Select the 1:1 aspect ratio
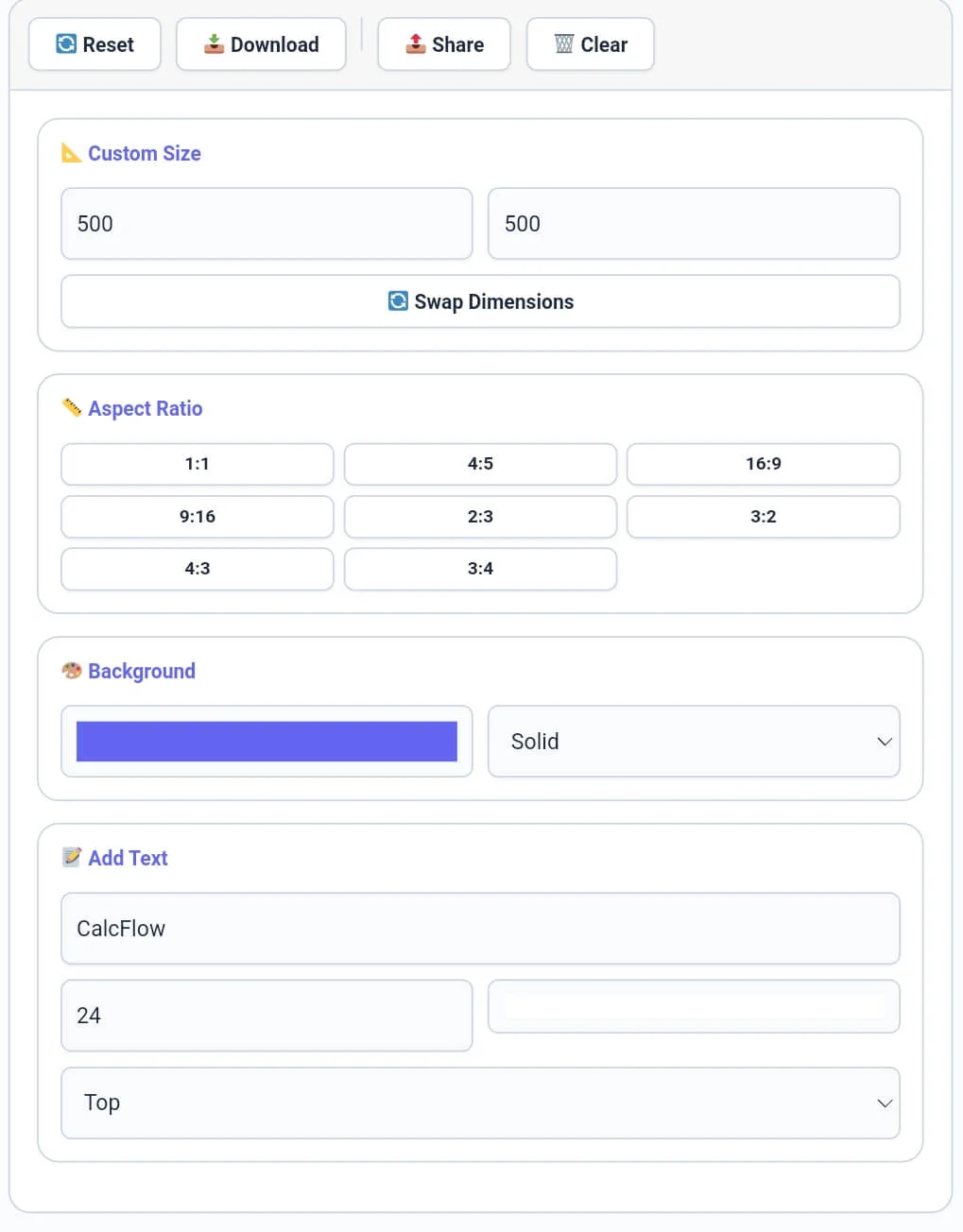 click(196, 464)
